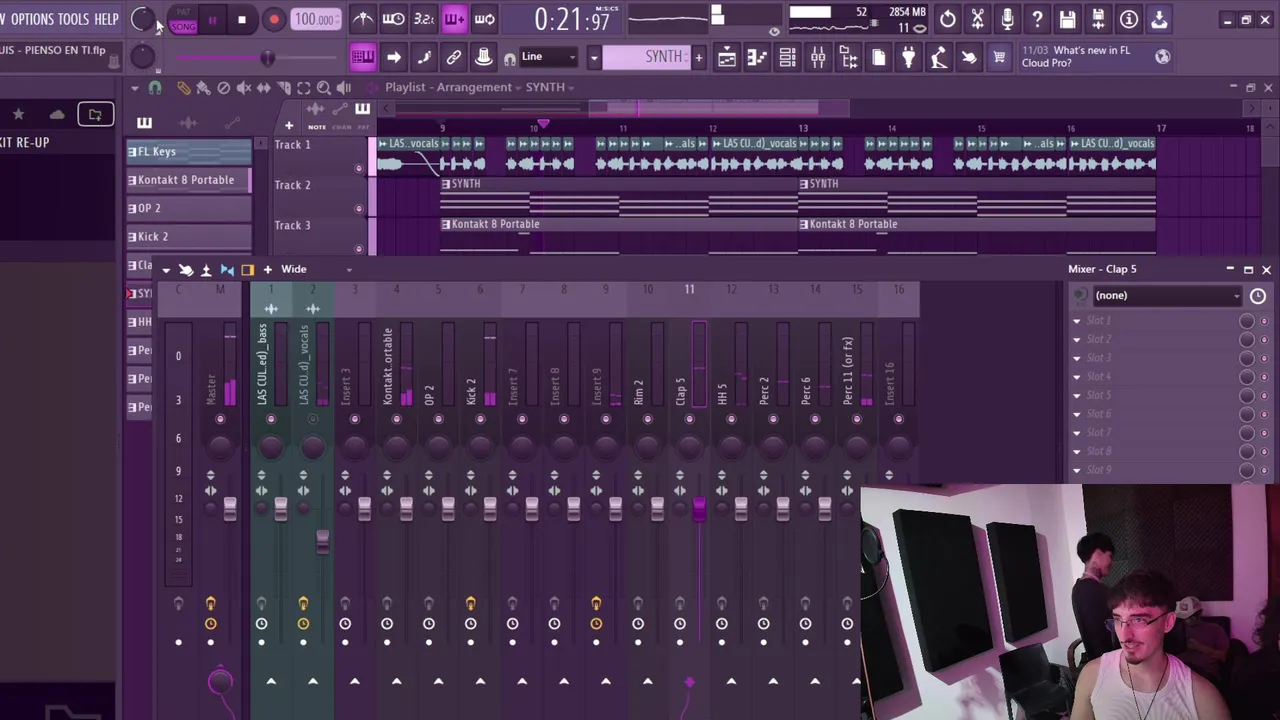The image size is (1280, 720).
Task: Expand Slot 5 effect menu arrow
Action: 1077,395
